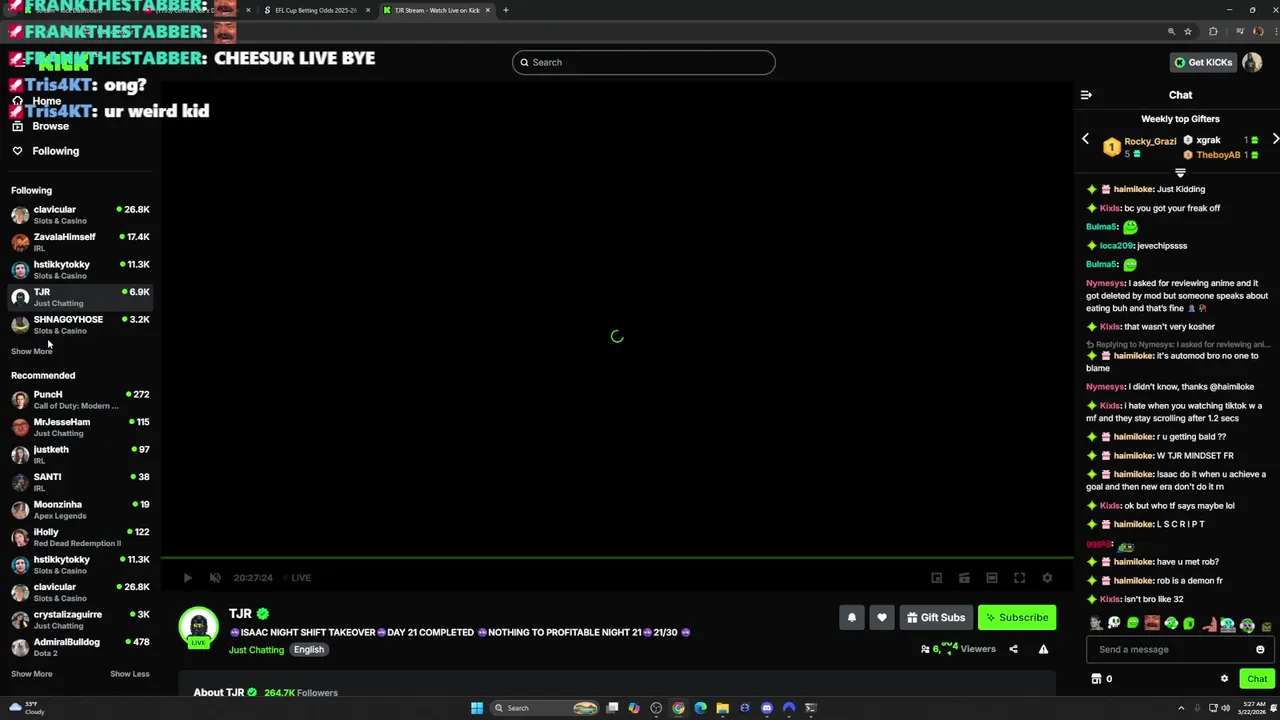
Task: Bookmark this page with star icon
Action: coord(1188,31)
